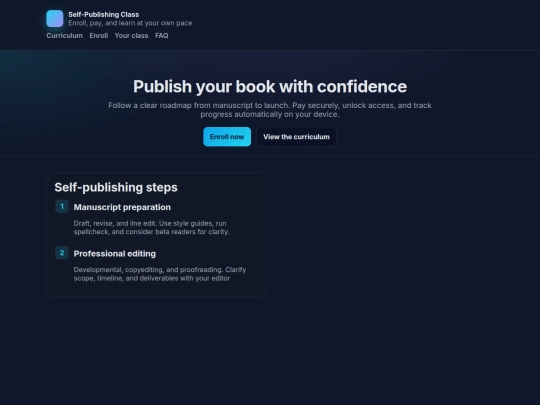This screenshot has width=540, height=405.
Task: Jump to the FAQ nav link
Action: pos(162,36)
